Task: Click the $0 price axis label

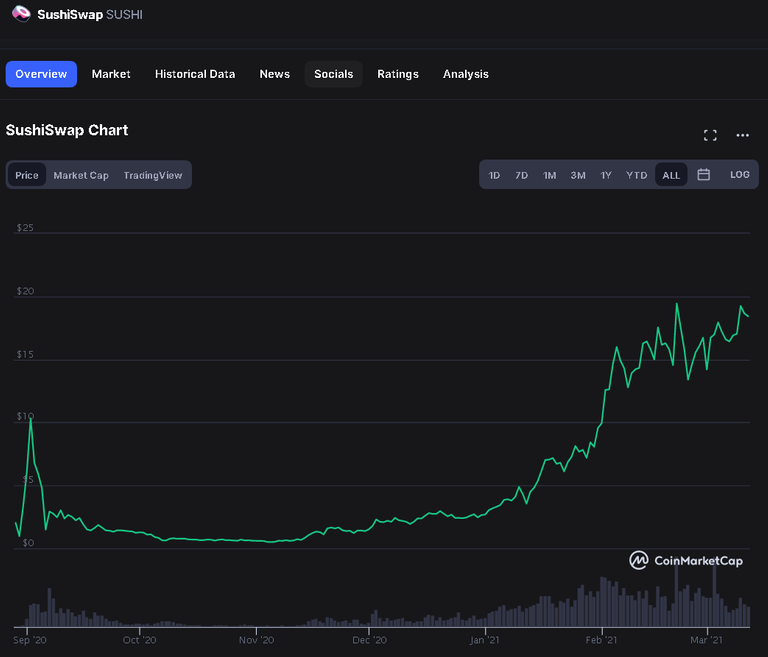Action: click(28, 543)
